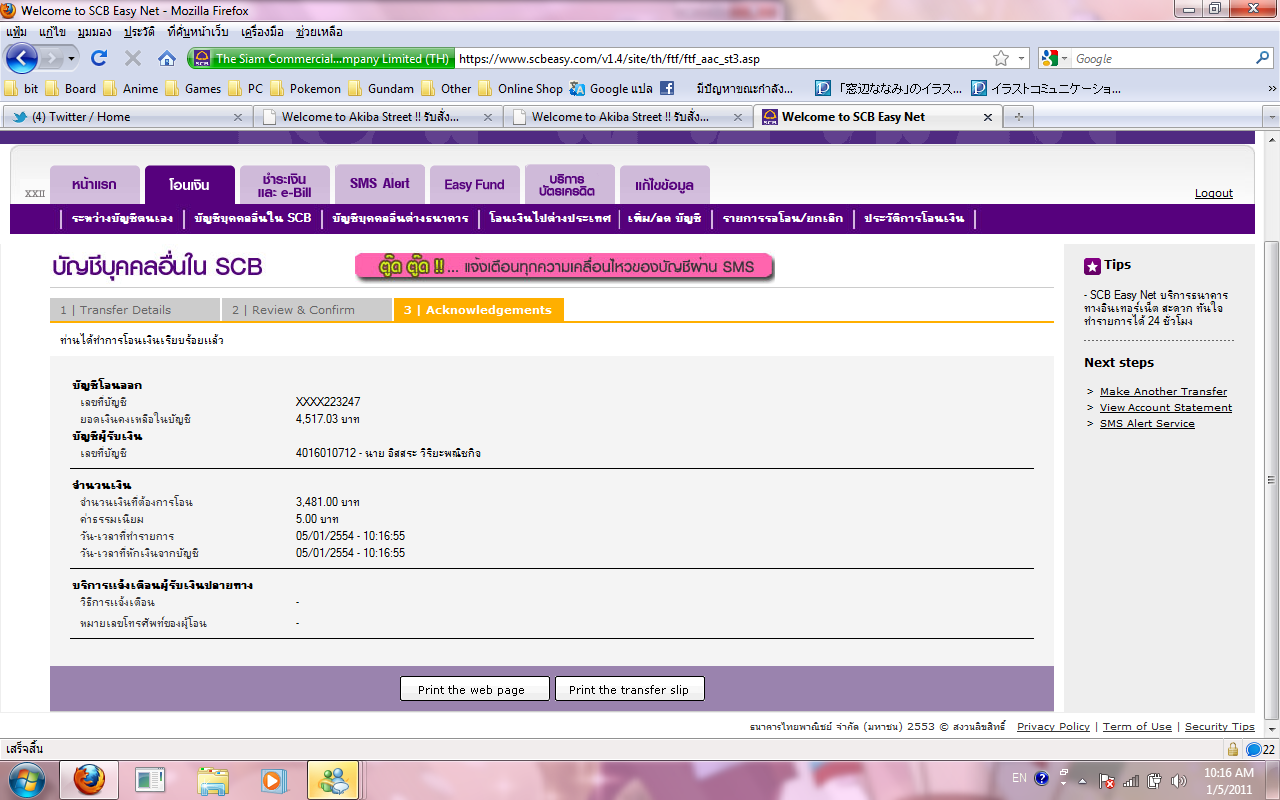Open the Gundam bookmark folder
This screenshot has height=800, width=1280.
381,88
